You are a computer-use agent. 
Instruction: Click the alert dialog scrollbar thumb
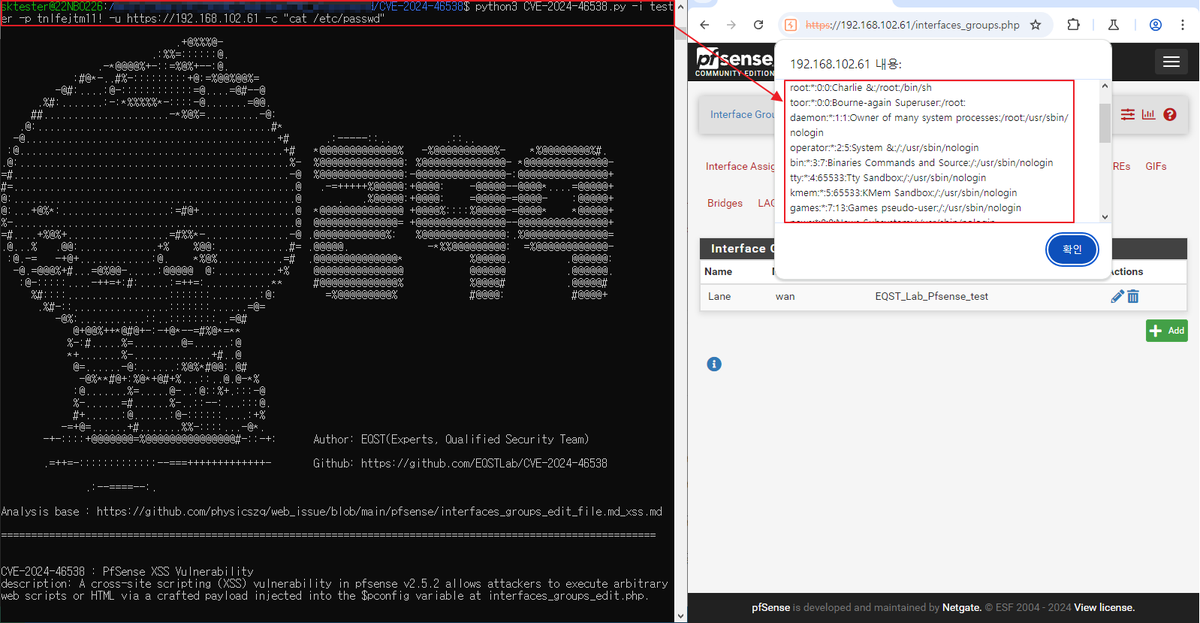(1104, 123)
